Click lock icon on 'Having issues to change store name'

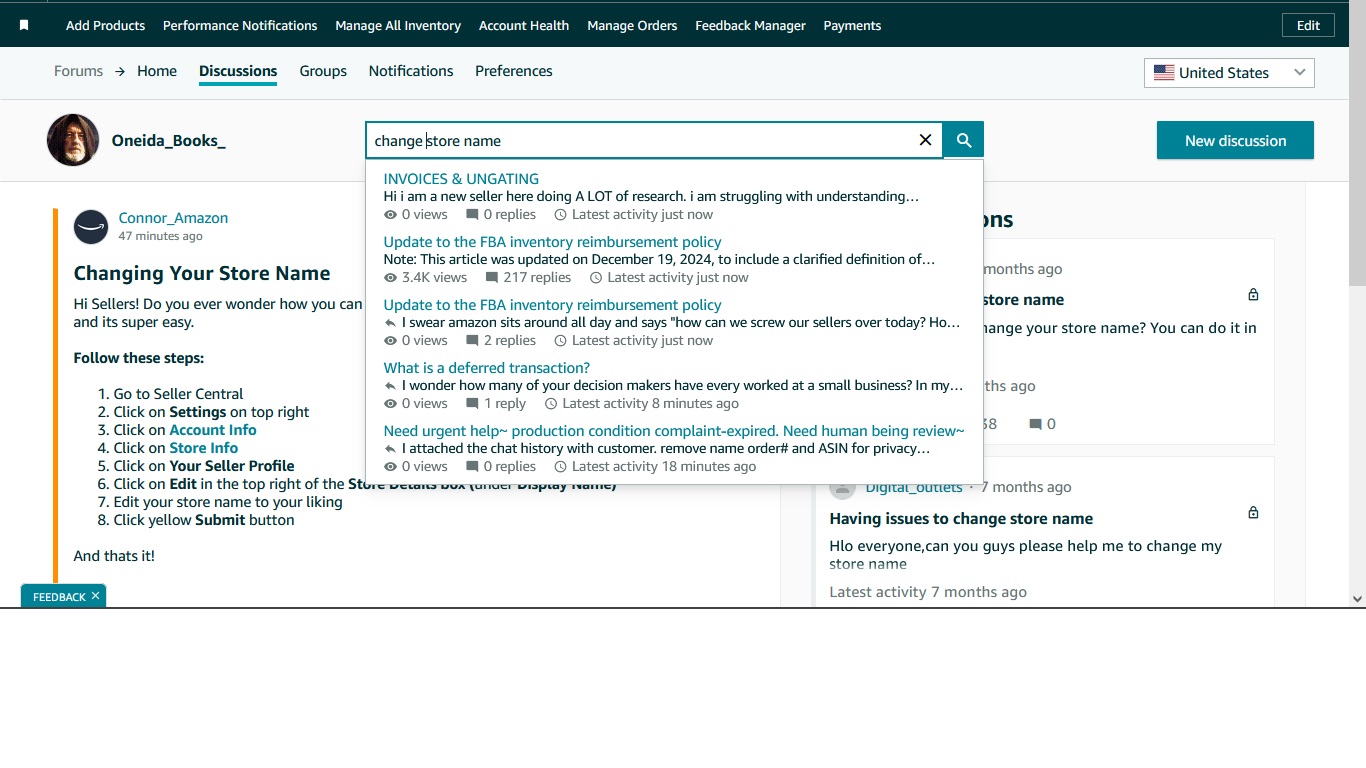[1253, 512]
